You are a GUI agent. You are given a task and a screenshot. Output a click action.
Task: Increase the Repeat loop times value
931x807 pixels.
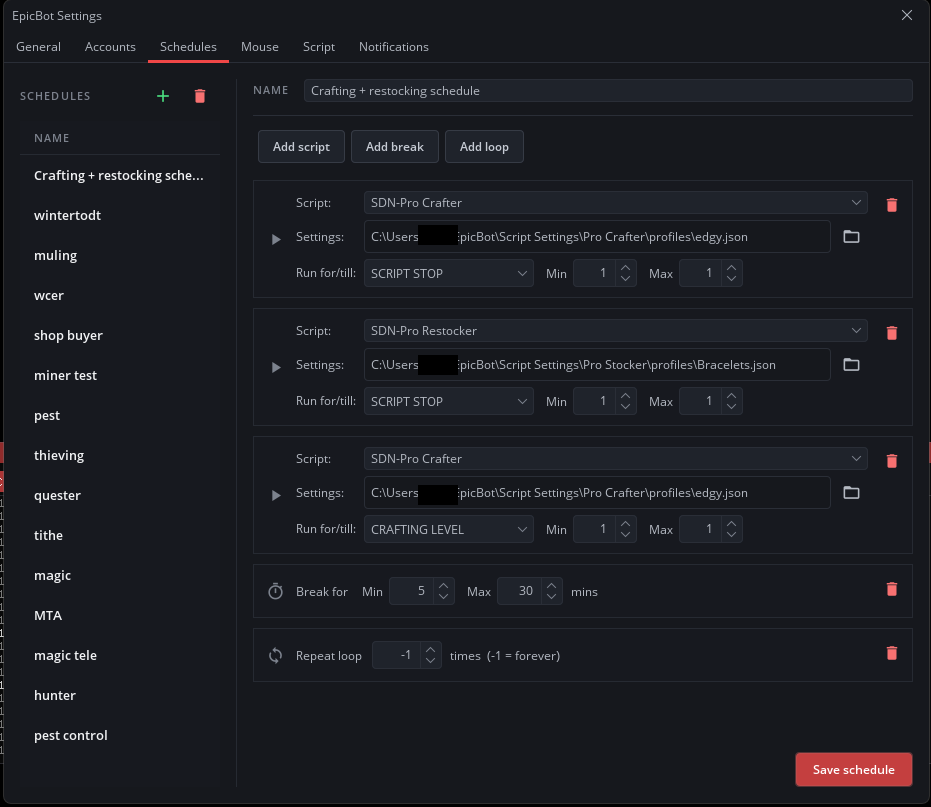point(430,650)
